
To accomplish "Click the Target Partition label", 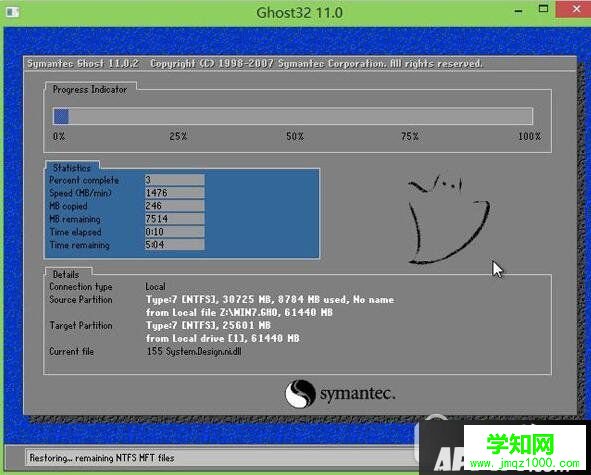I will coord(81,325).
